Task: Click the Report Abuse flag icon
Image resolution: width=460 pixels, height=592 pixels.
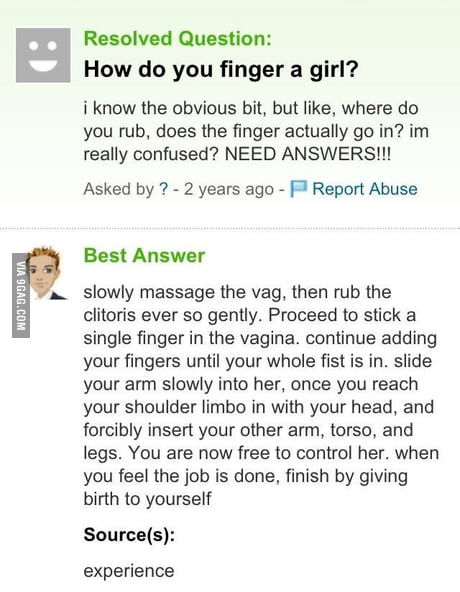Action: [x=299, y=189]
